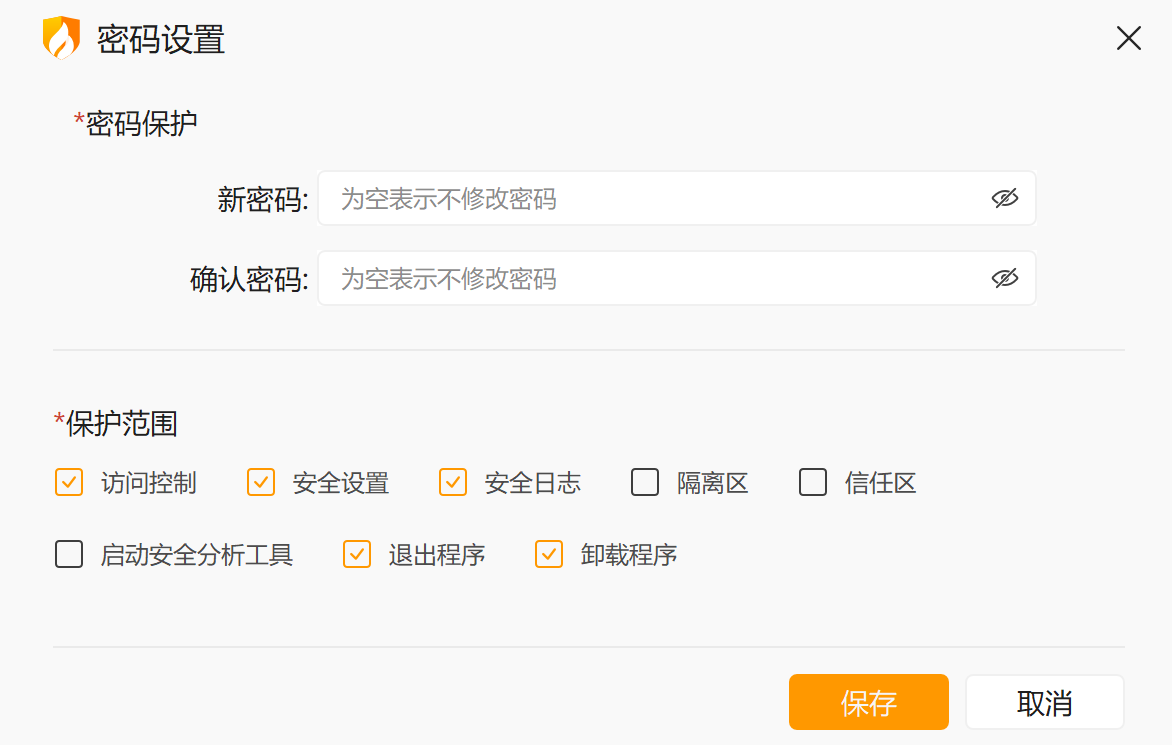Click into the 确认密码 input box

[x=650, y=278]
